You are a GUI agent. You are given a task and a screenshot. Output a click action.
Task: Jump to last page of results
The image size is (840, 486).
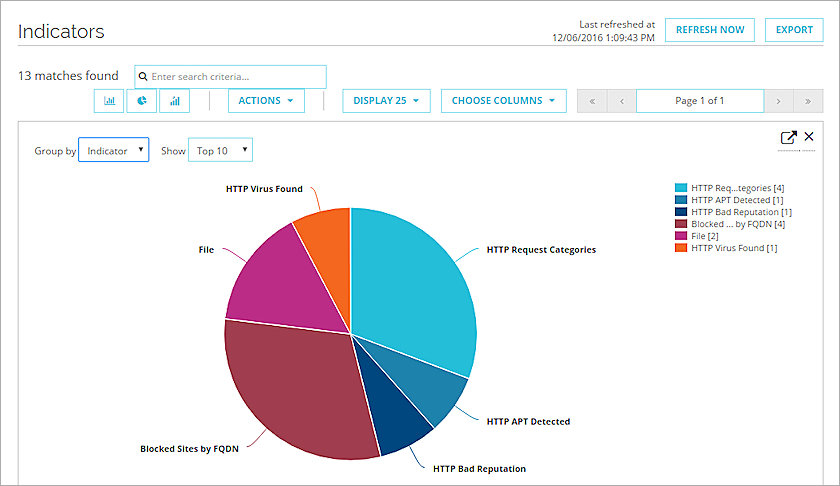coord(808,101)
